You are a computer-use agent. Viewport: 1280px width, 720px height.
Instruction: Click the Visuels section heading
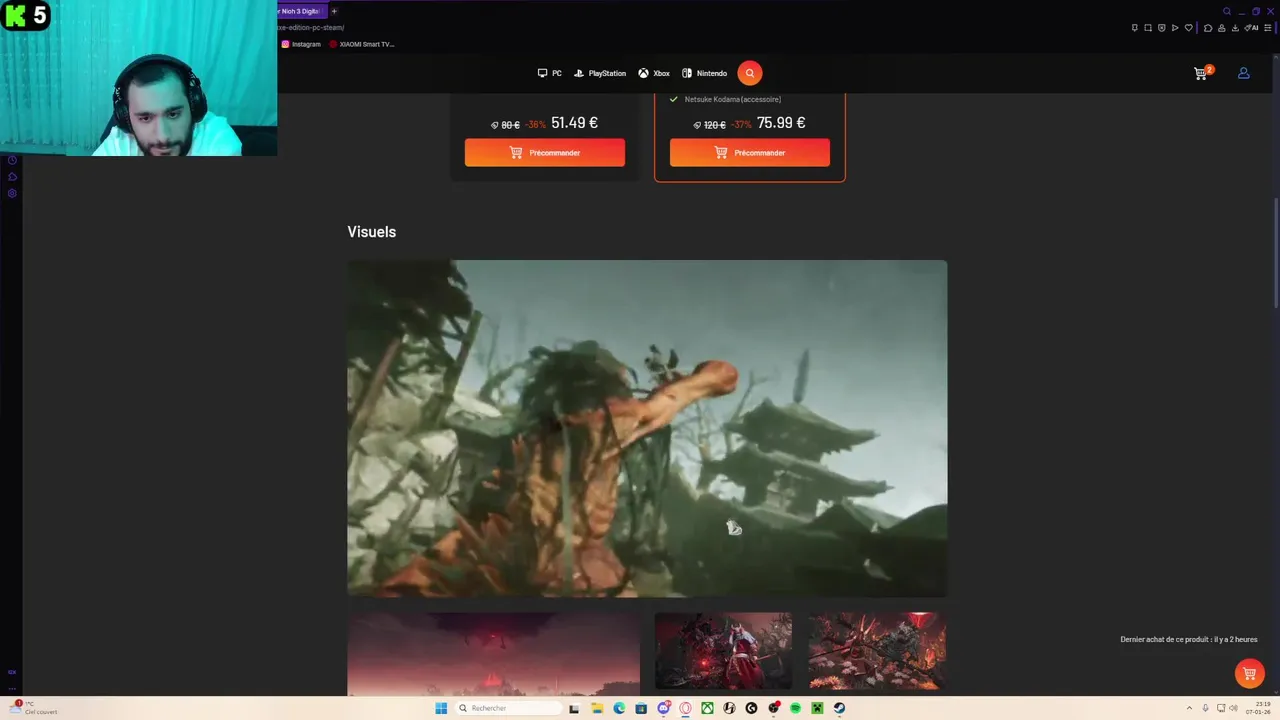point(372,232)
